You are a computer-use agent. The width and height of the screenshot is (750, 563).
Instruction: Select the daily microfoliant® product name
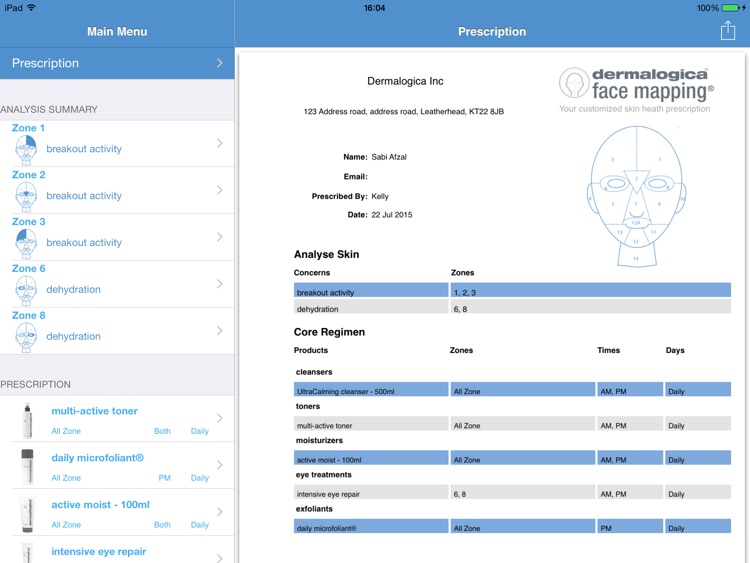click(98, 458)
